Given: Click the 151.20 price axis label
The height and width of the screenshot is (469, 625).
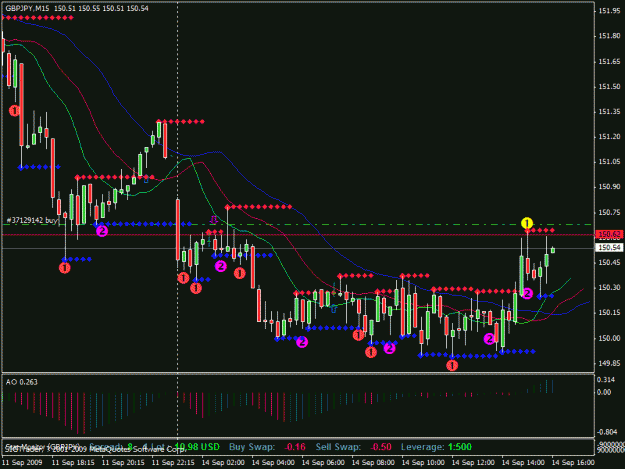Looking at the screenshot, I should click(x=609, y=137).
